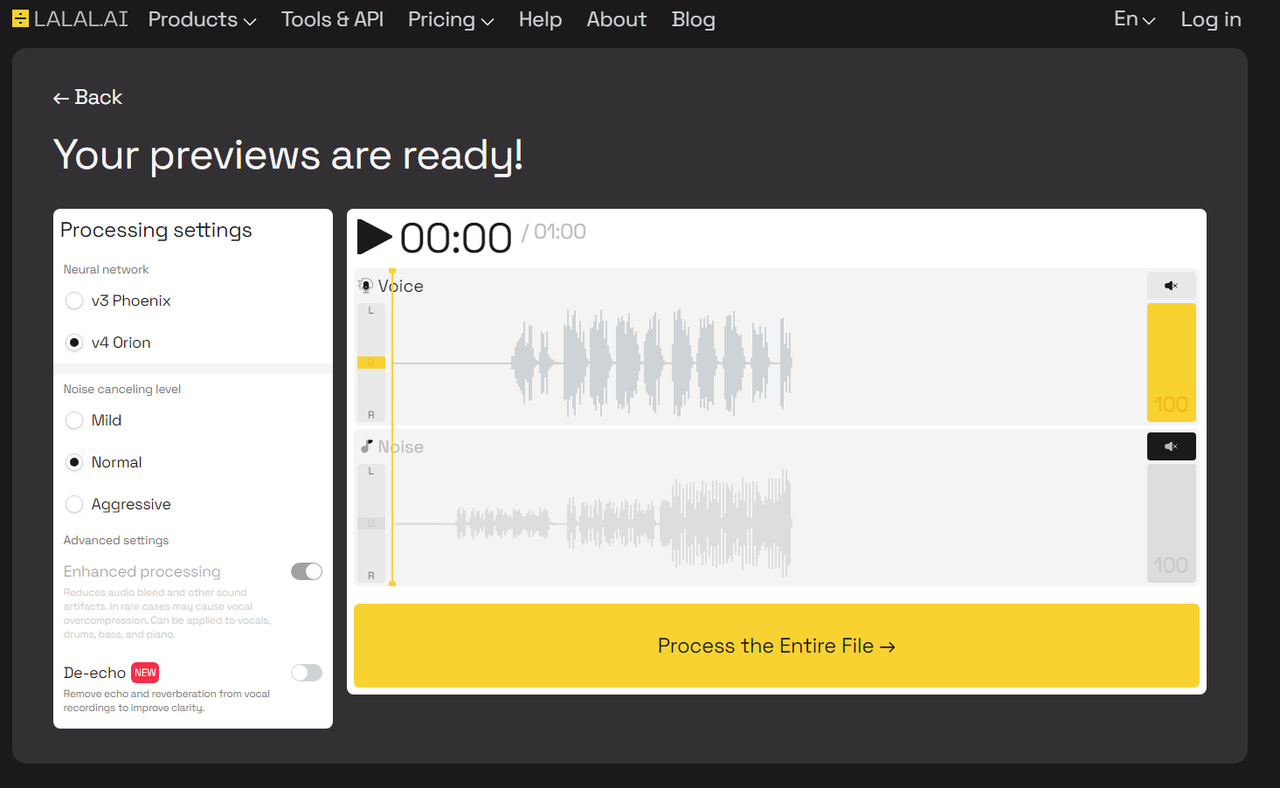The height and width of the screenshot is (788, 1280).
Task: Click the back arrow to return
Action: tap(61, 97)
